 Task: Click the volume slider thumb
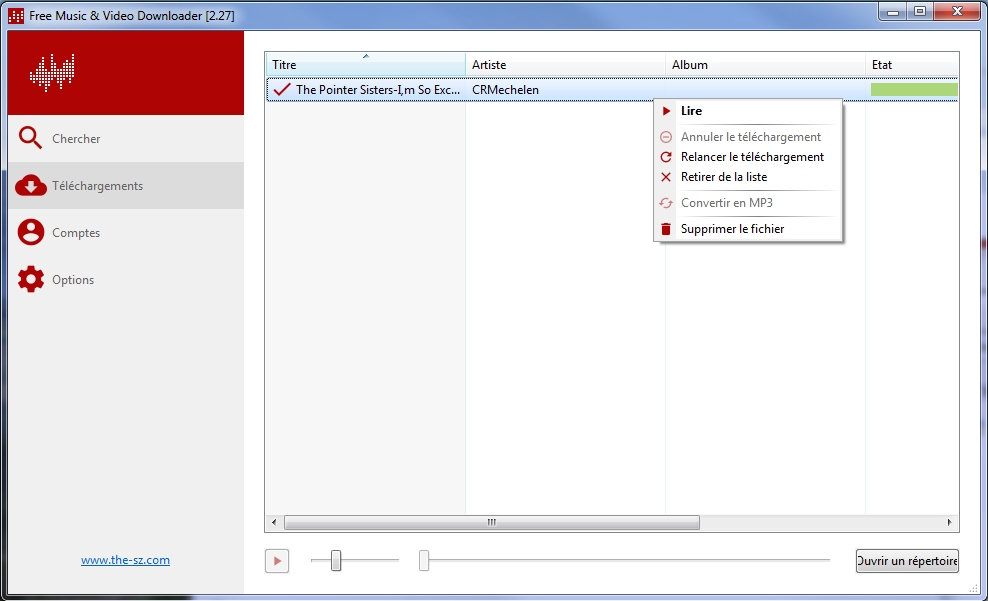pyautogui.click(x=336, y=560)
